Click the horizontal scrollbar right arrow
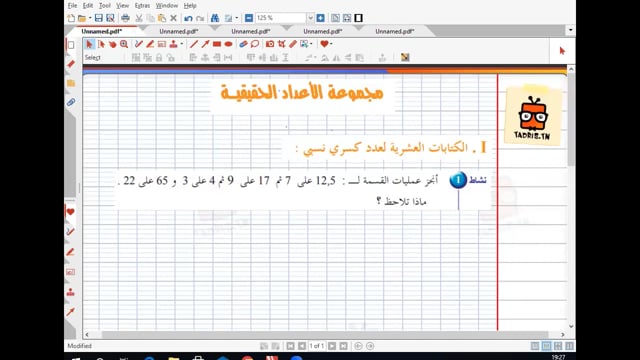Screen dimensions: 640x360 tap(563, 335)
